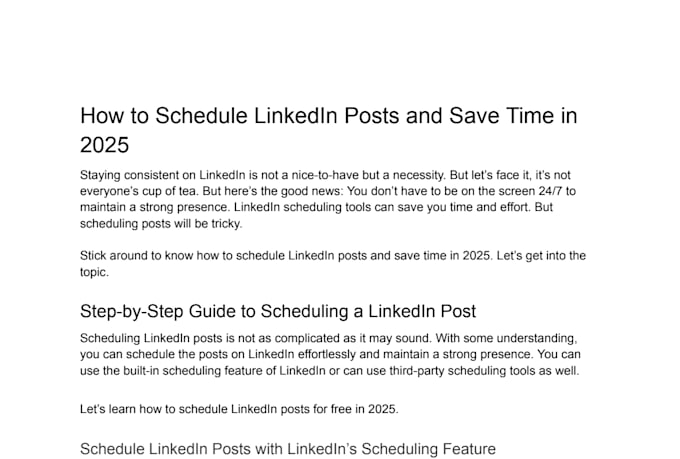Click the word 'third-party' in the guide paragraph
This screenshot has height=459, width=680.
(x=417, y=371)
